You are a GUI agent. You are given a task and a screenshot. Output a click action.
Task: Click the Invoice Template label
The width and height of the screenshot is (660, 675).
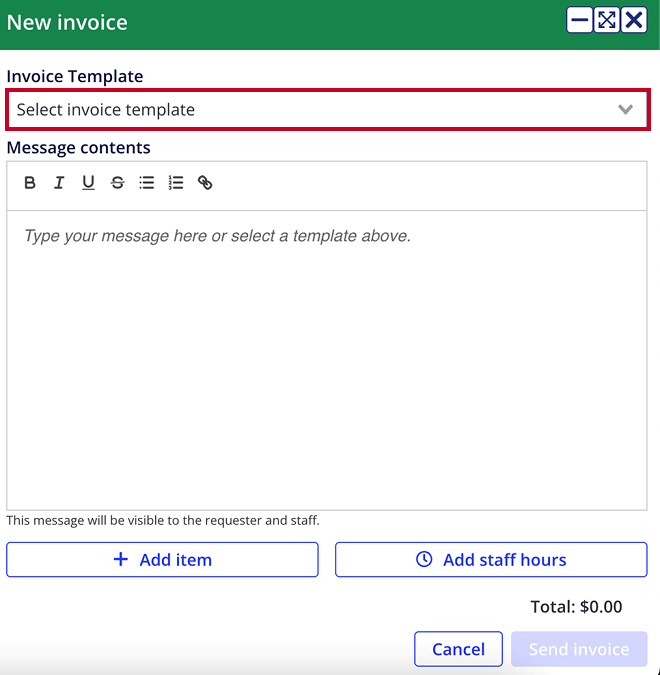75,76
